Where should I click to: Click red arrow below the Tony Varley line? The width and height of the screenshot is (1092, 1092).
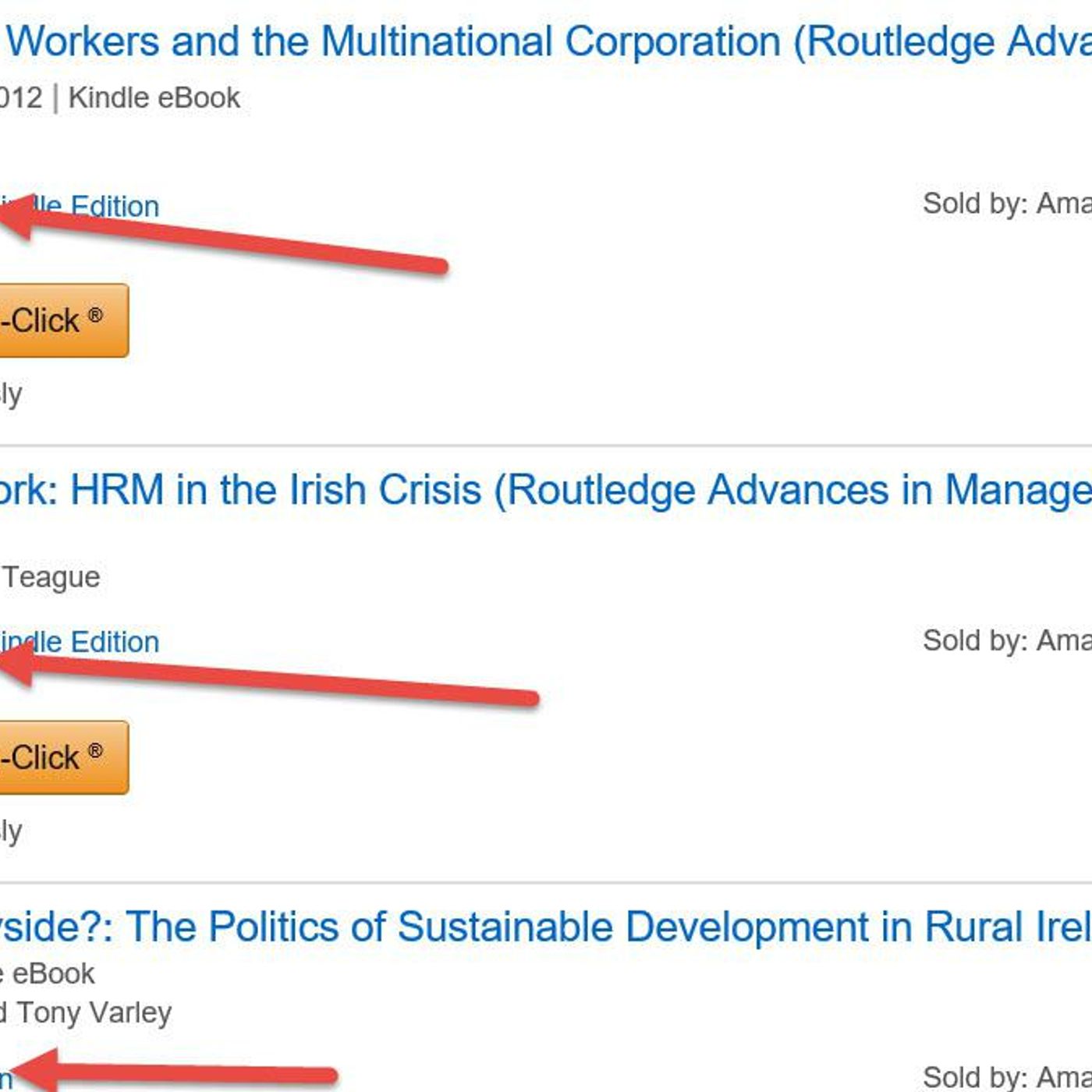tap(179, 1075)
